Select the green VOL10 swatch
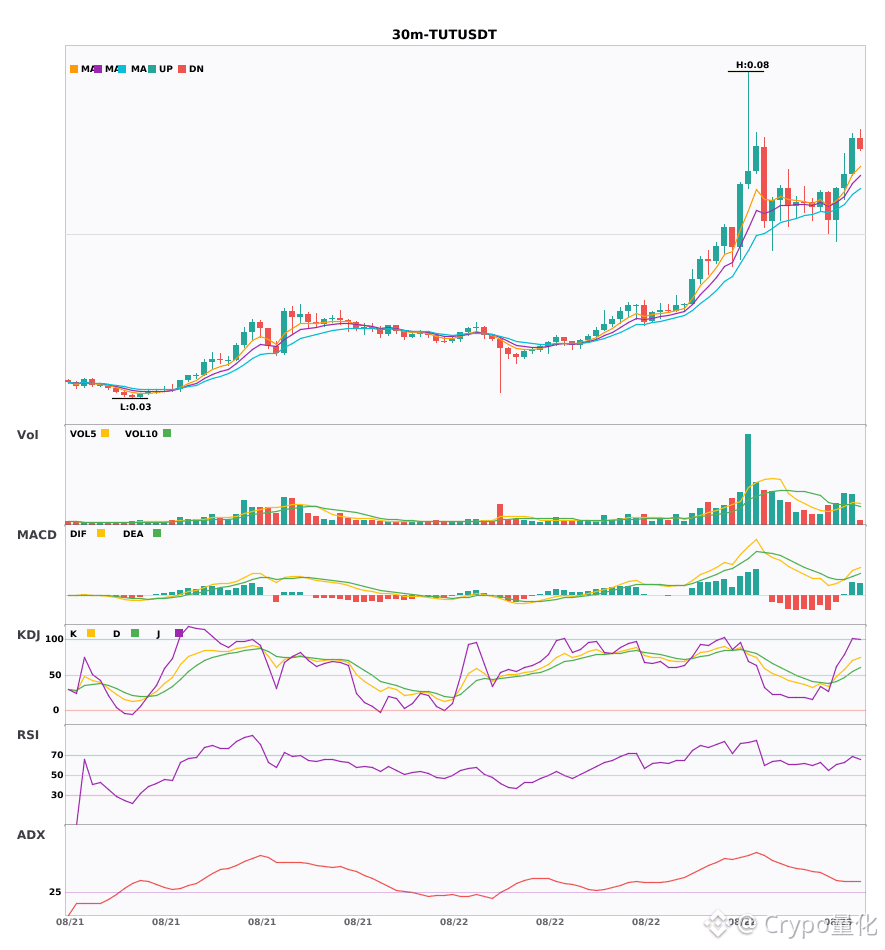 (x=167, y=433)
